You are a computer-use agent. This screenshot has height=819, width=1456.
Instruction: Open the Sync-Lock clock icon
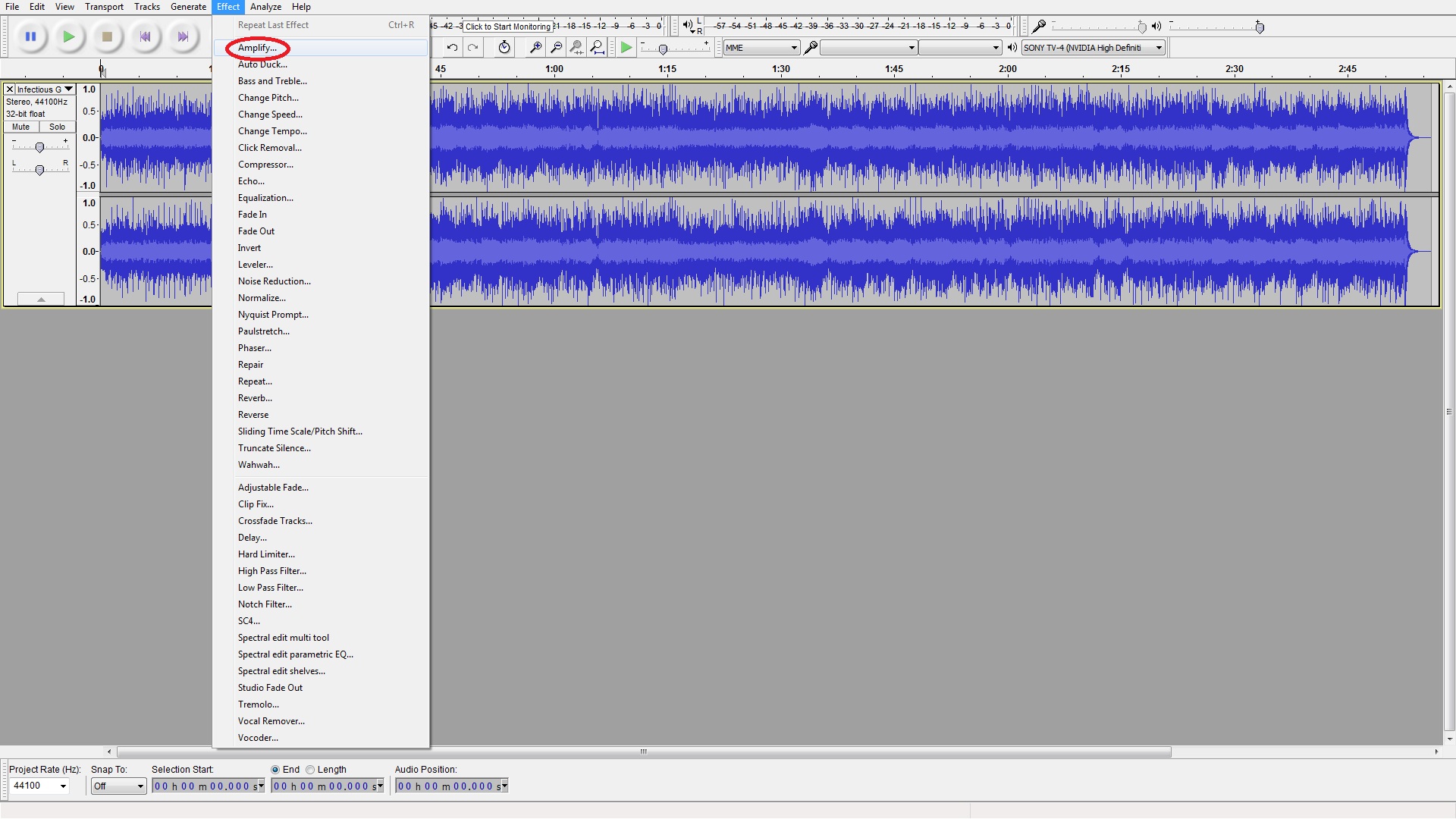click(504, 48)
